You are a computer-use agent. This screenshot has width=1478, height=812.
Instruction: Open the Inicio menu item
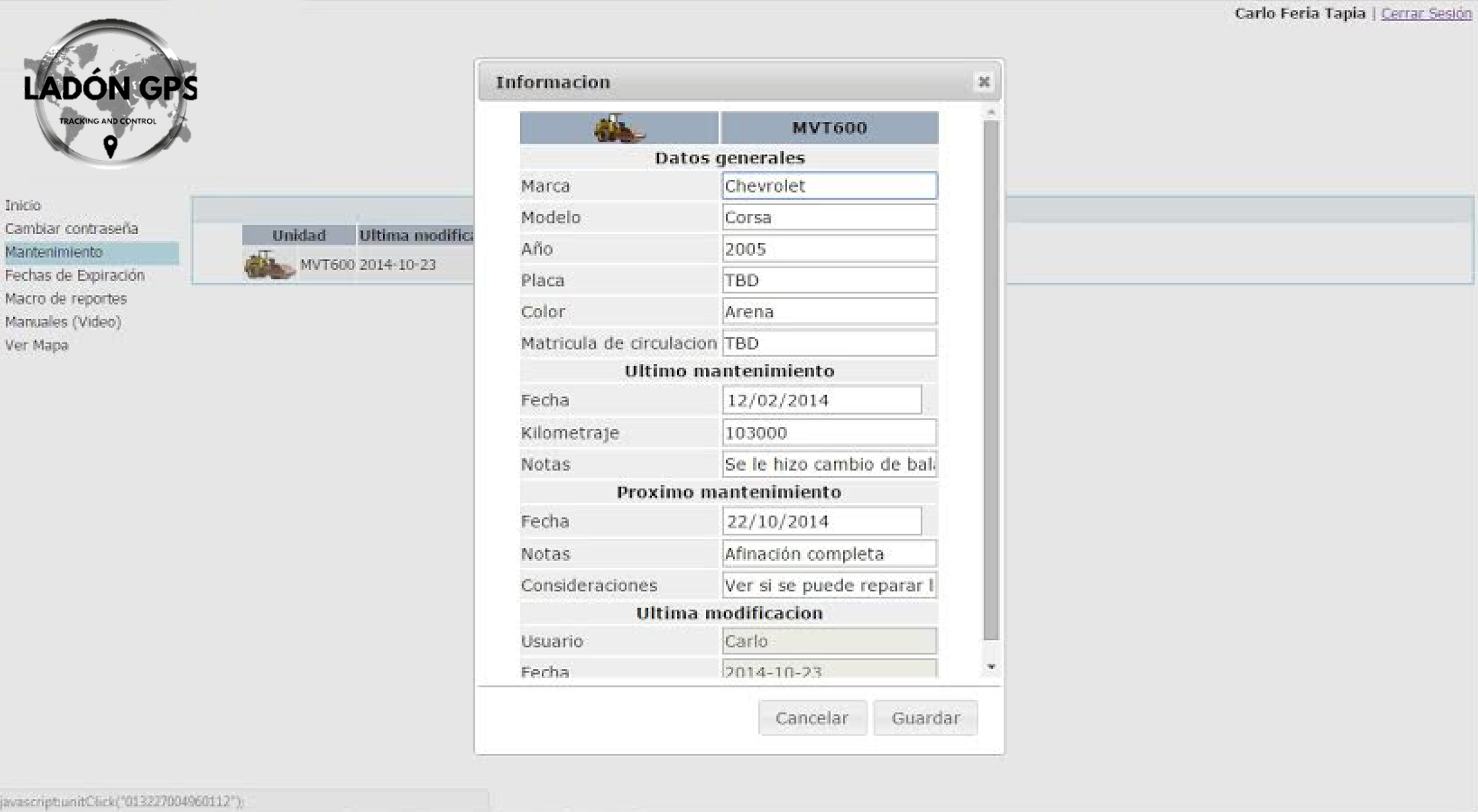pos(23,205)
